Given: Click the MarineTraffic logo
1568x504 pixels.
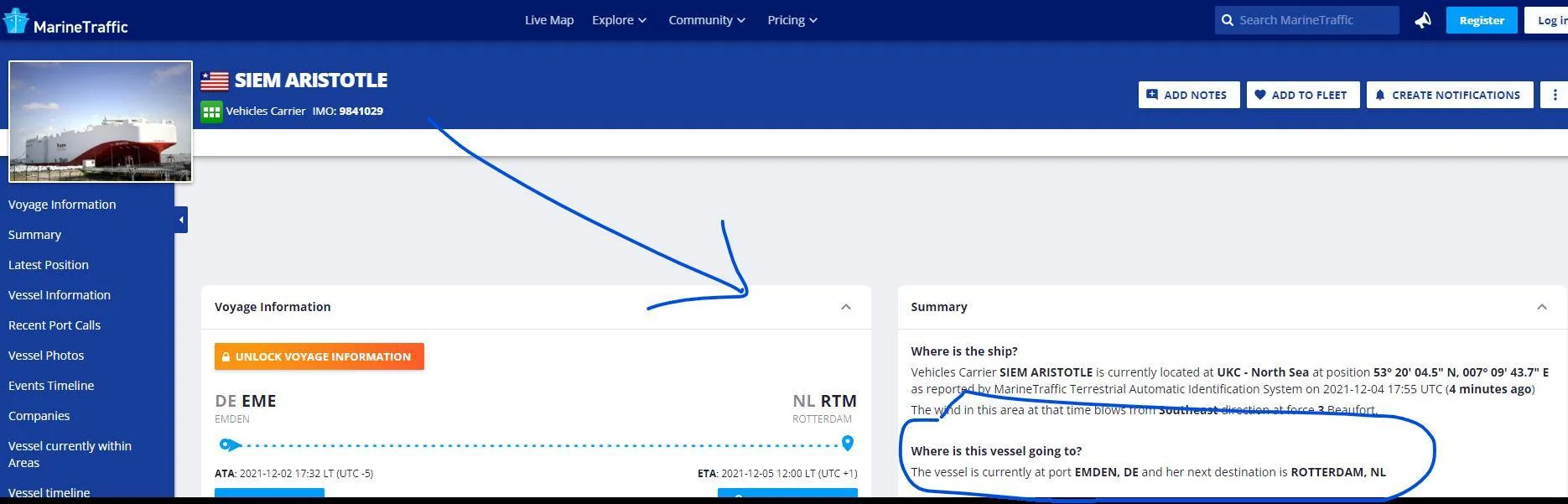Looking at the screenshot, I should [x=65, y=22].
